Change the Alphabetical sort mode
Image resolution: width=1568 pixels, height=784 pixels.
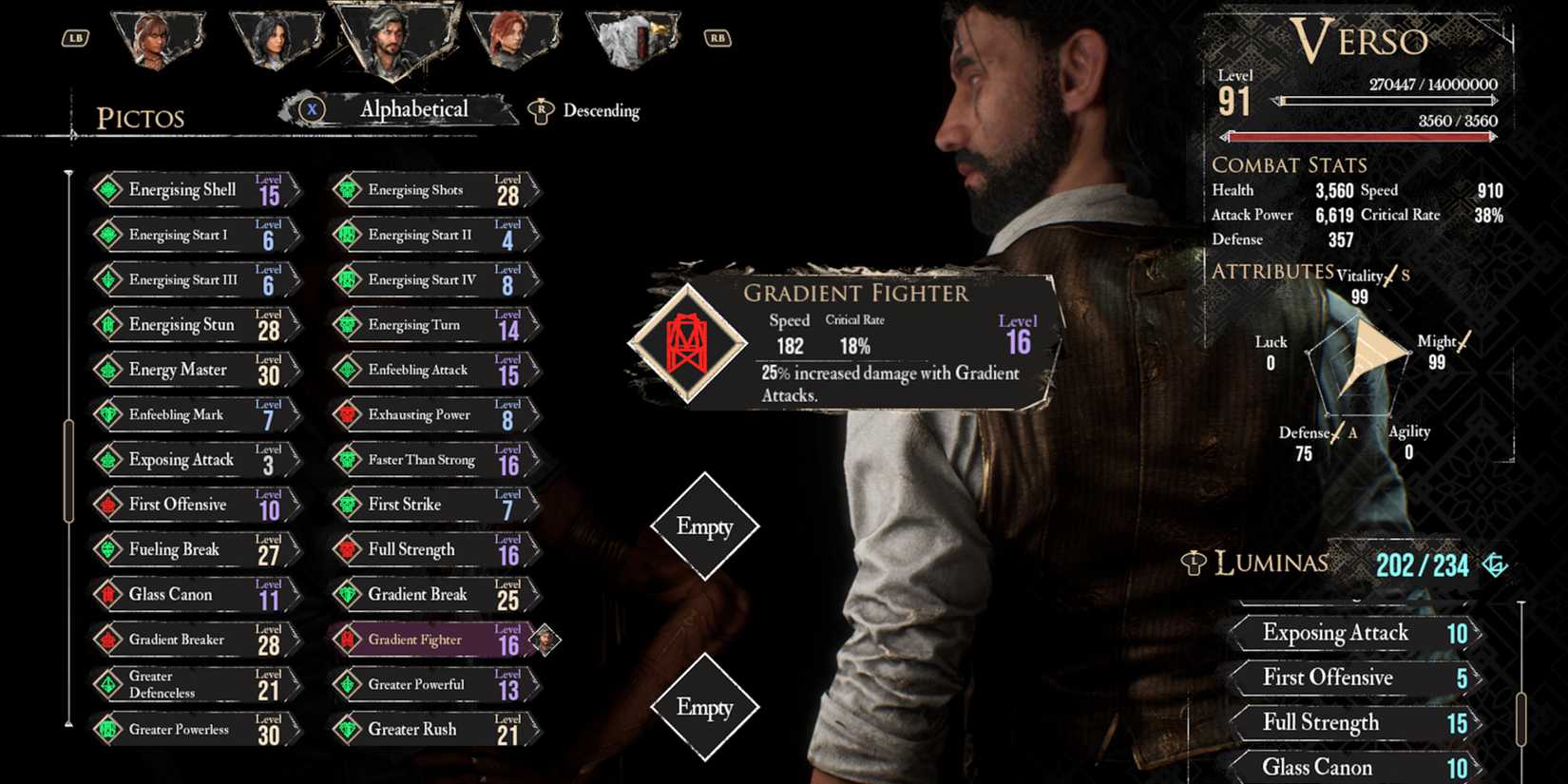click(x=413, y=109)
